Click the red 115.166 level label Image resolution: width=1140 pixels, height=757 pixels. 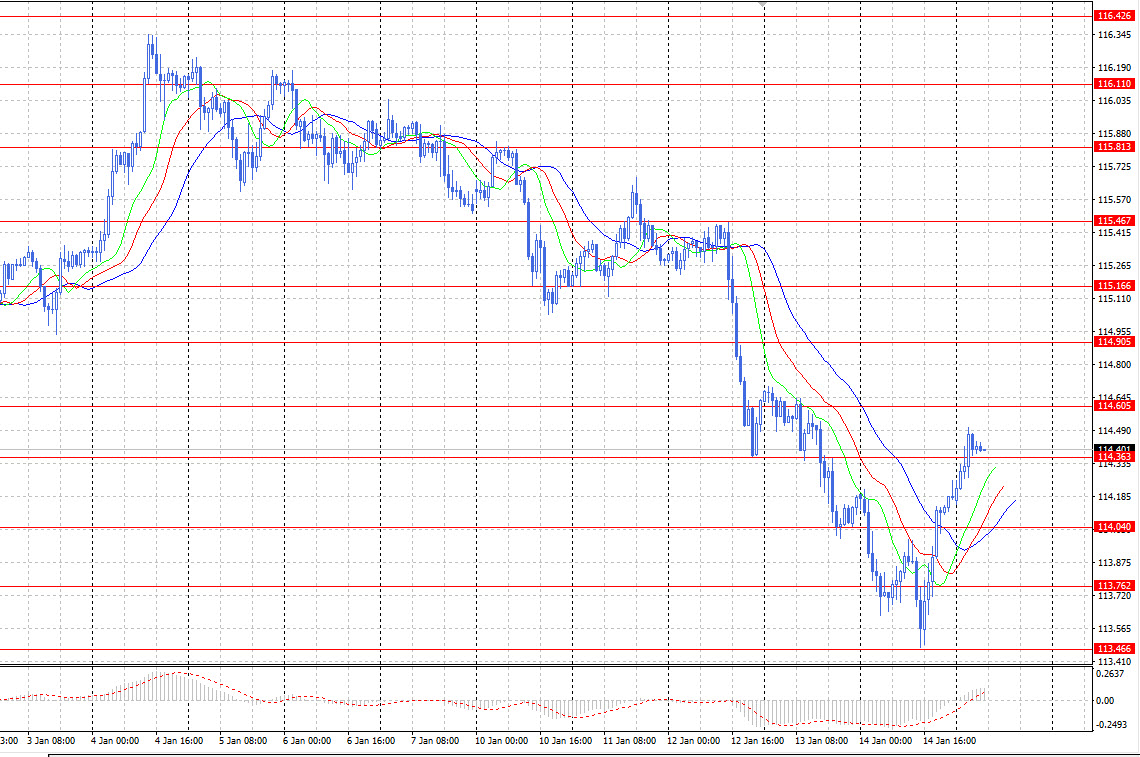click(1114, 287)
